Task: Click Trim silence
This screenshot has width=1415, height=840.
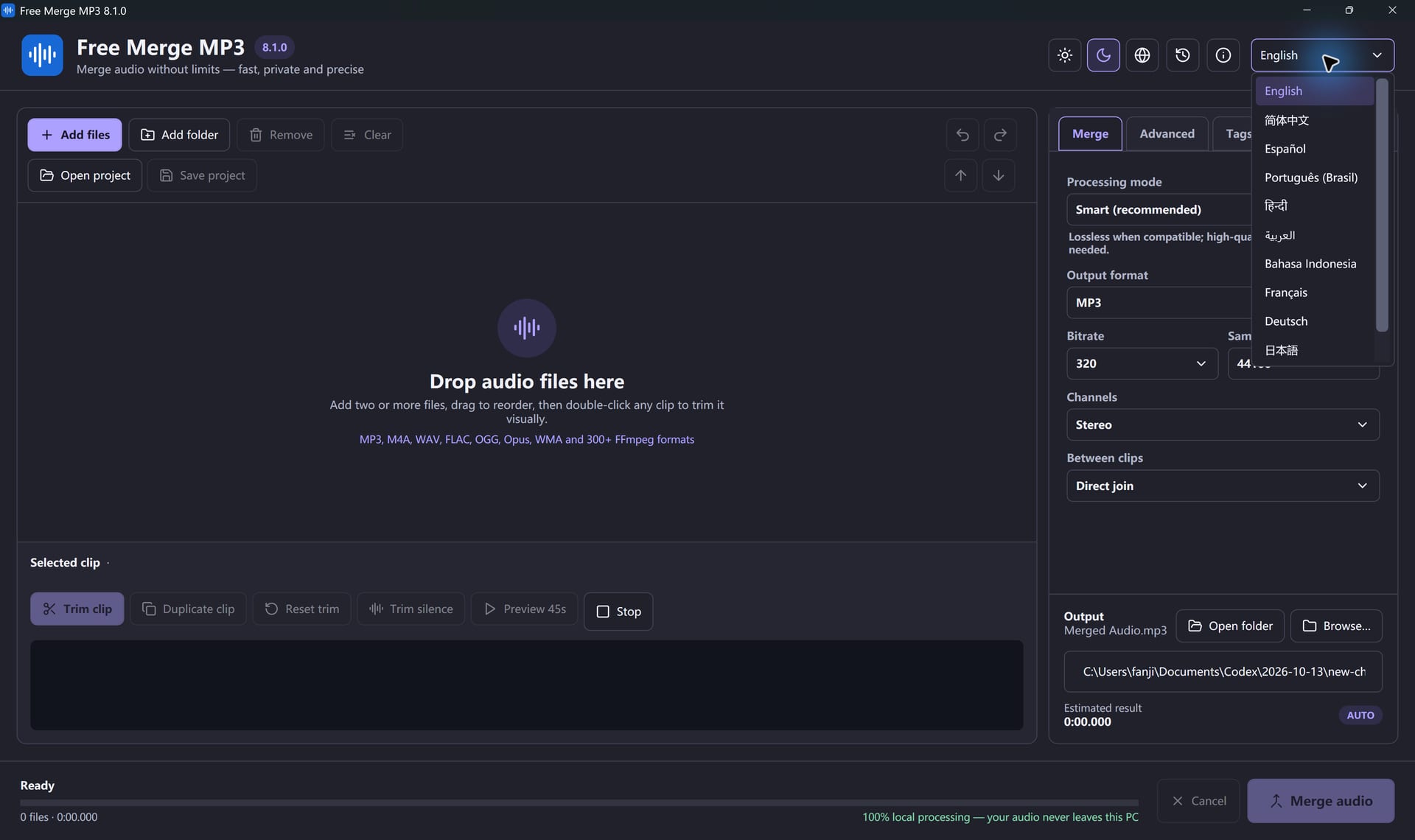Action: tap(411, 609)
